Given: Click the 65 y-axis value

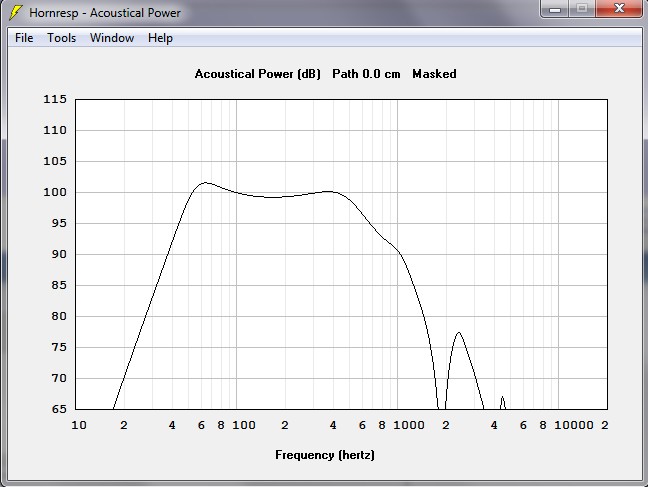Looking at the screenshot, I should [59, 409].
